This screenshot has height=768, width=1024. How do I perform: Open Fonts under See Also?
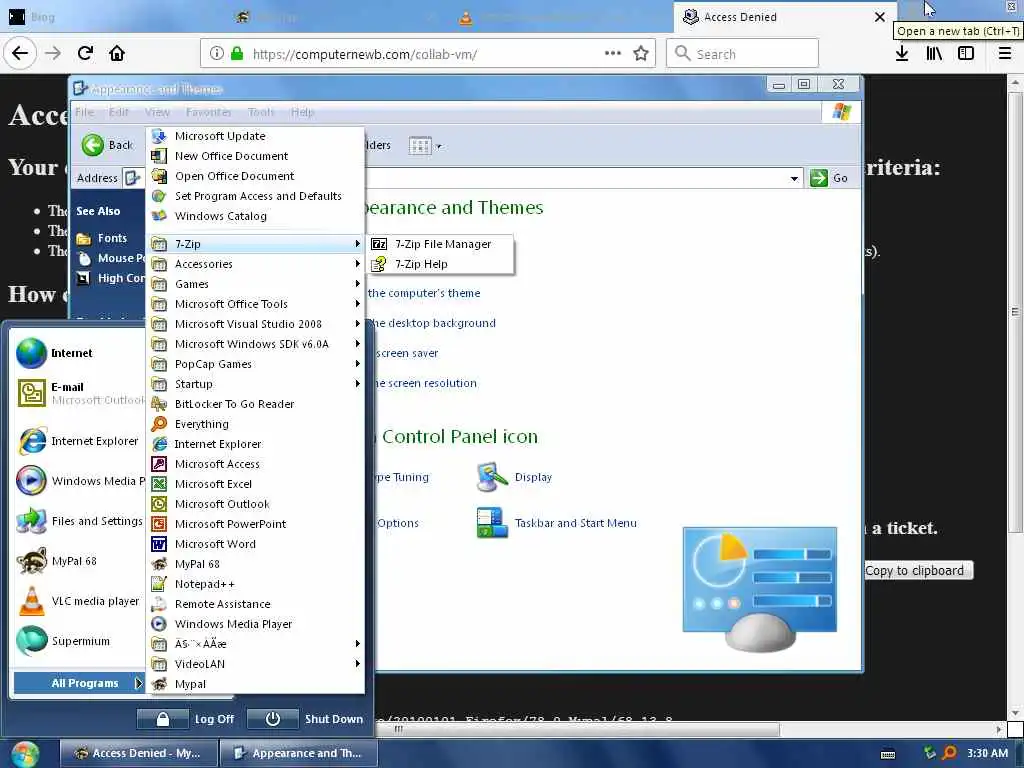click(x=102, y=238)
